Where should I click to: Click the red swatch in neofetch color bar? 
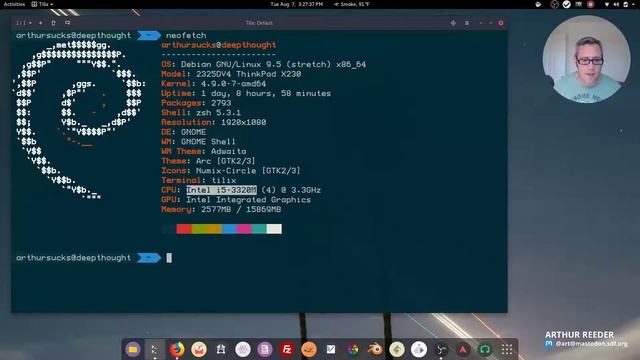184,229
